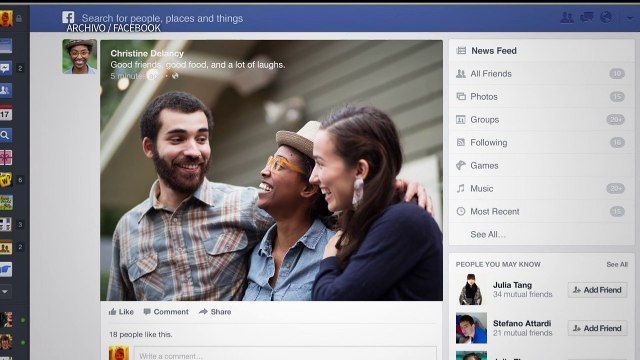640x360 pixels.
Task: Open Christine Delancy's name link on post
Action: coord(147,53)
